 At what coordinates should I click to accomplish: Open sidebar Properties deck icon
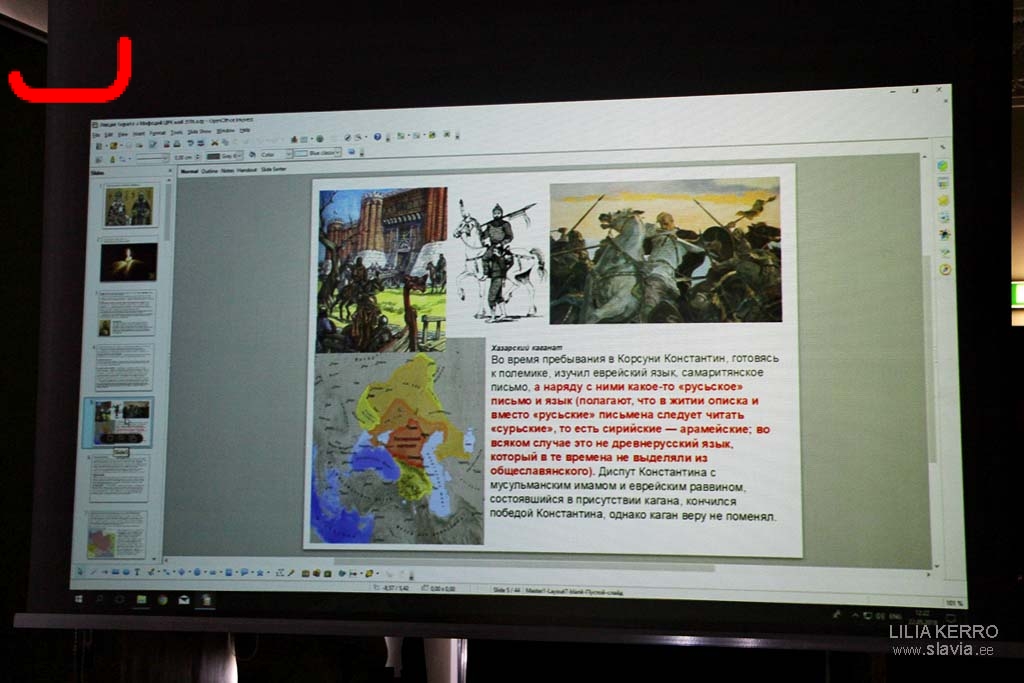pyautogui.click(x=942, y=166)
